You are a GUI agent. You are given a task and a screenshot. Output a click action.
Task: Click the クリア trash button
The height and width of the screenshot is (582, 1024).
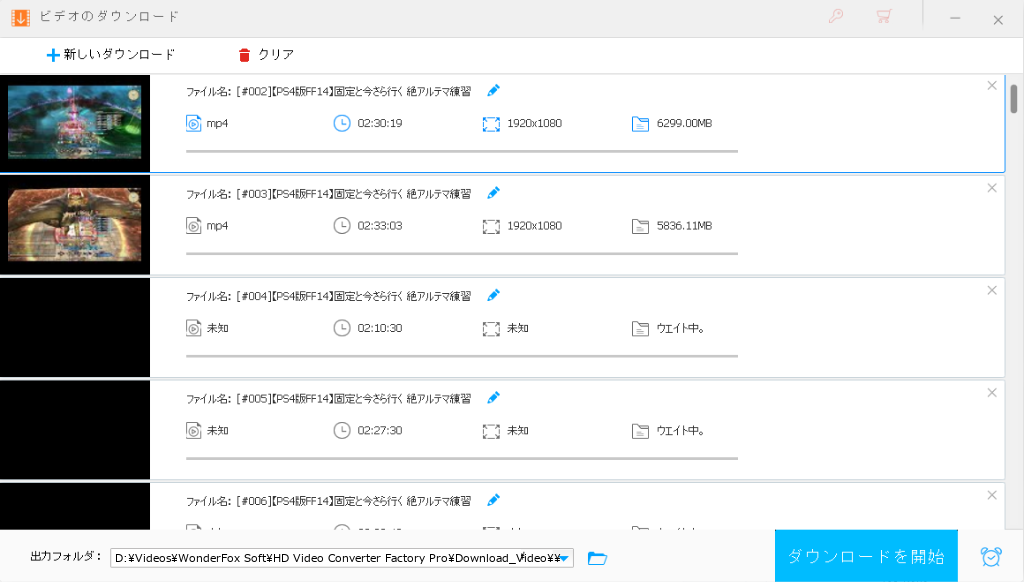coord(266,55)
